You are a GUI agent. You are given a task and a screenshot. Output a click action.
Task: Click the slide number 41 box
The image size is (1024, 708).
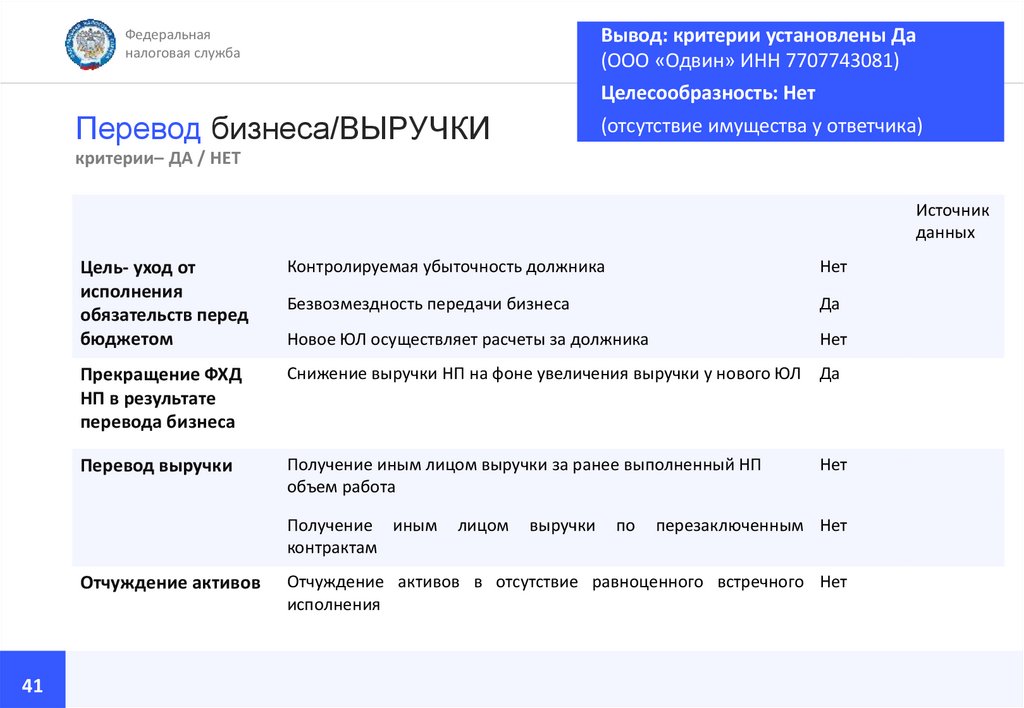coord(33,679)
